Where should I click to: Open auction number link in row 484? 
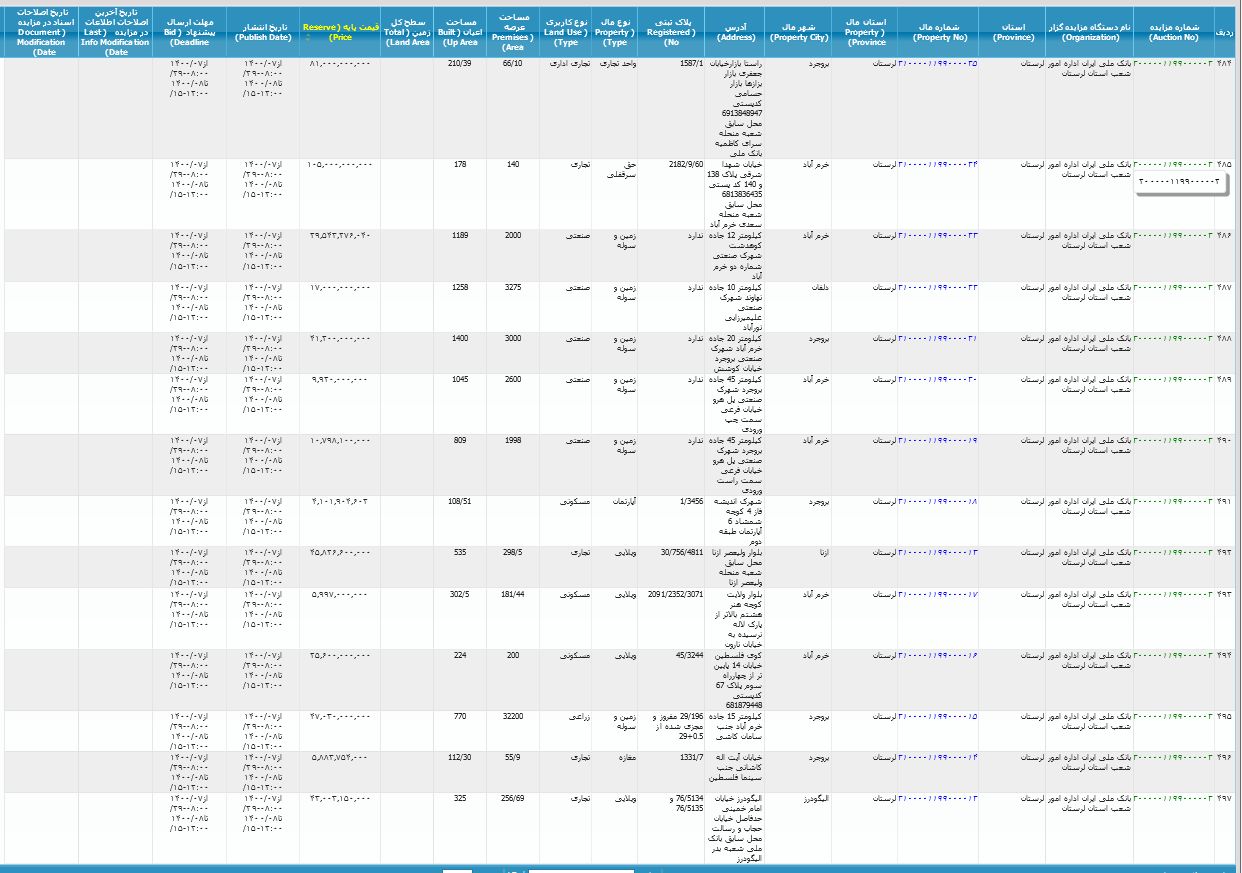1174,64
